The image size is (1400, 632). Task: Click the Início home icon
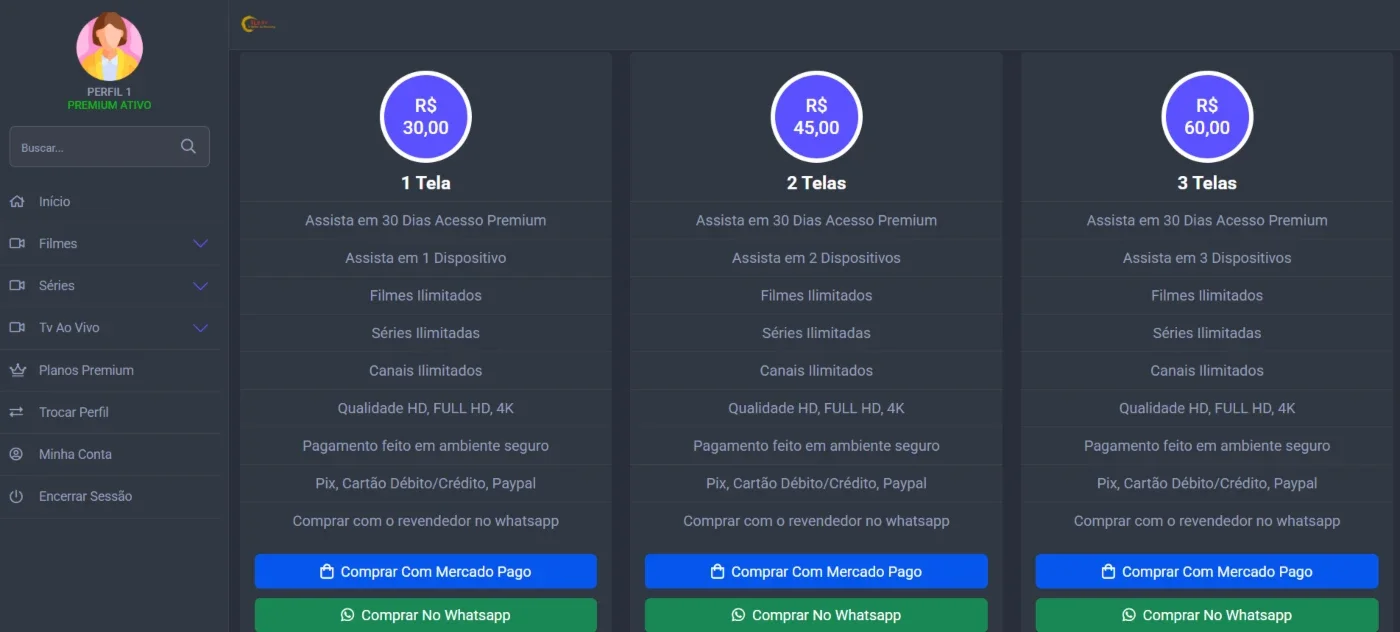click(x=17, y=201)
